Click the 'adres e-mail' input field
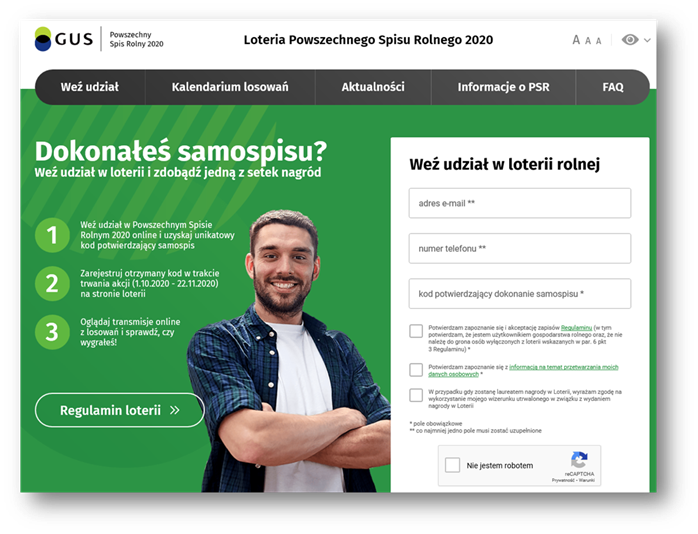698x534 pixels. coord(519,203)
